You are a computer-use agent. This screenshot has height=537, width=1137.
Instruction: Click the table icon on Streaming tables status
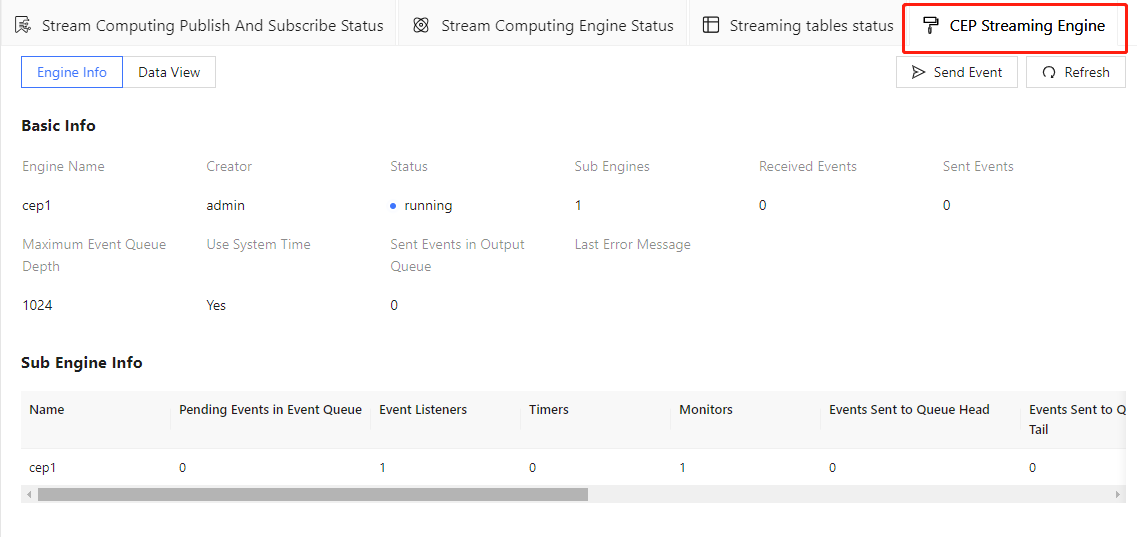[711, 25]
